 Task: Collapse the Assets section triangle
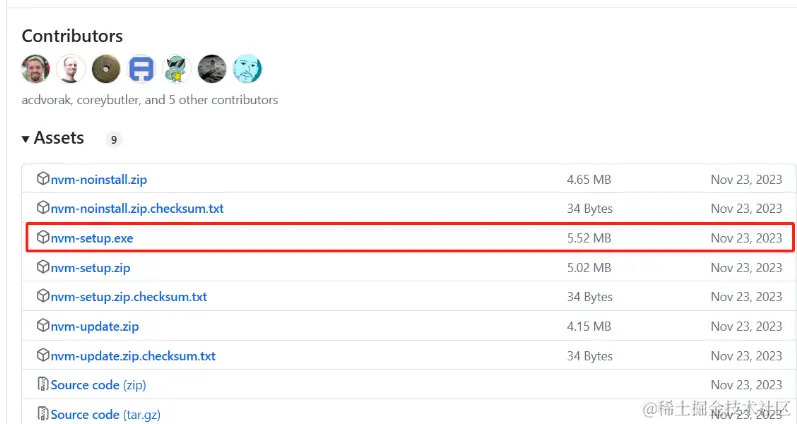[26, 139]
